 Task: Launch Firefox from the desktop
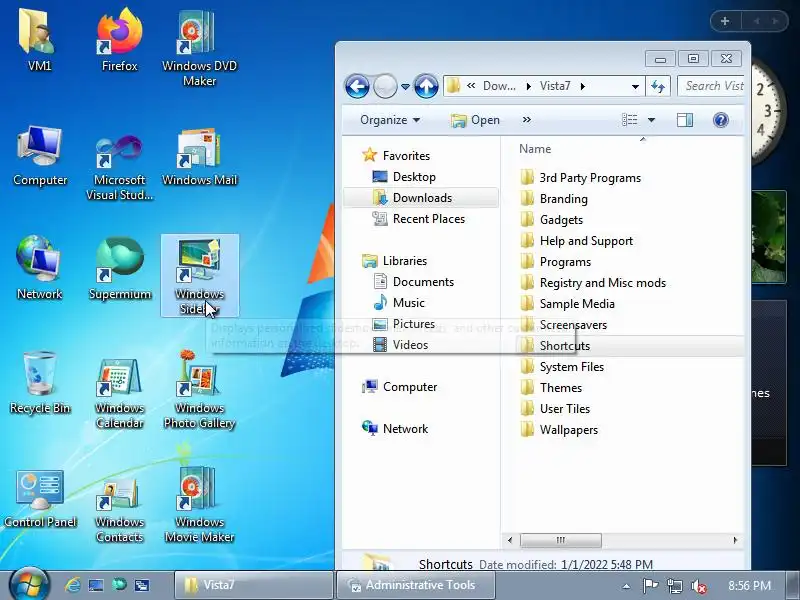pos(119,40)
